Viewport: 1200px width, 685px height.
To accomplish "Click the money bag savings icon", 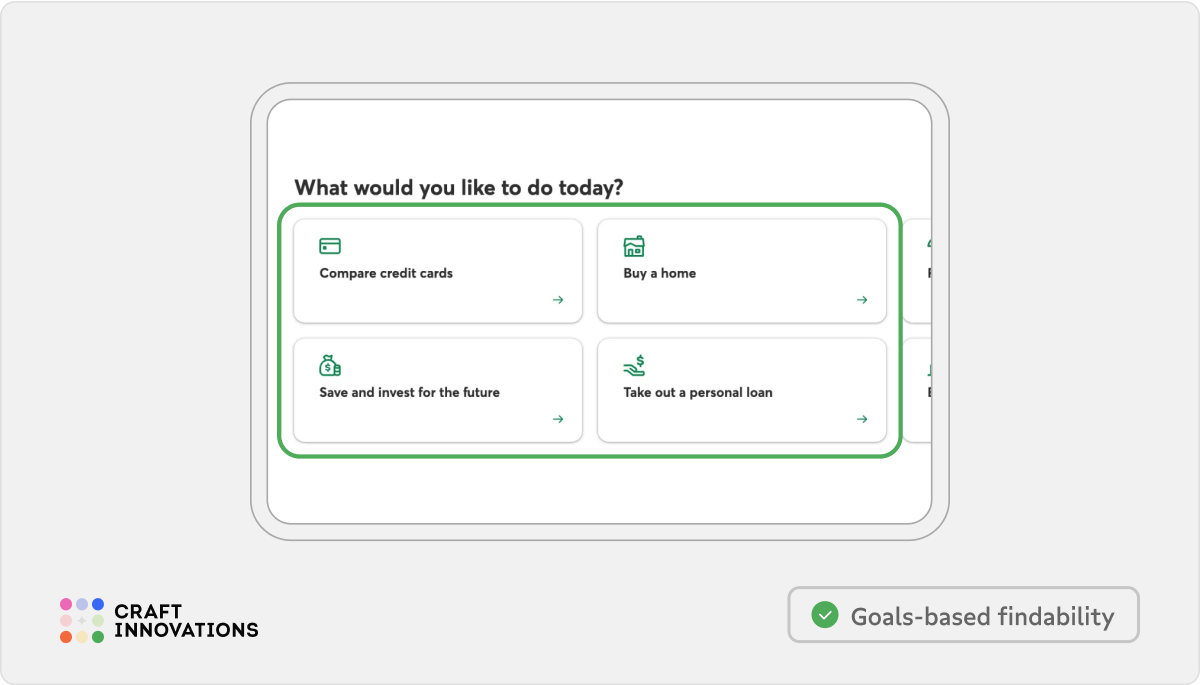I will [330, 366].
